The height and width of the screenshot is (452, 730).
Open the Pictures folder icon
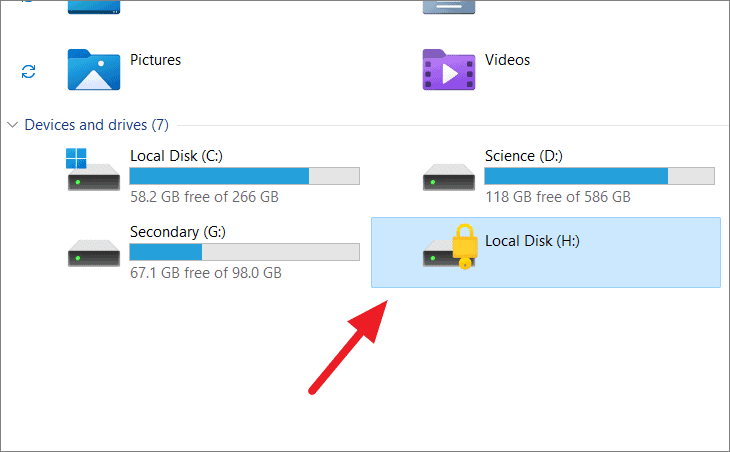coord(94,69)
